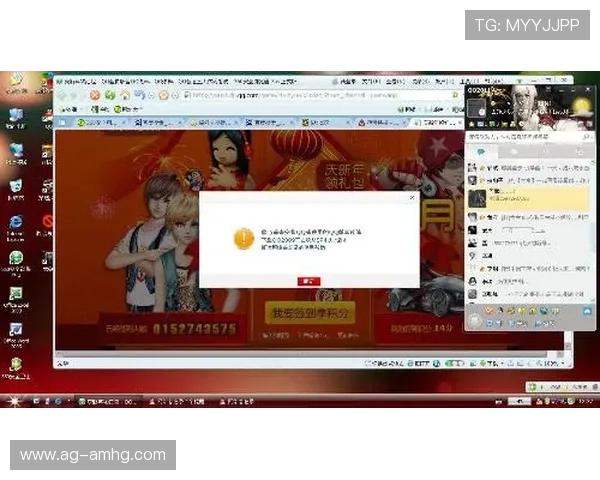Click the green refresh button in the browser toolbar
Screen dimensions: 600x480
click(x=110, y=95)
